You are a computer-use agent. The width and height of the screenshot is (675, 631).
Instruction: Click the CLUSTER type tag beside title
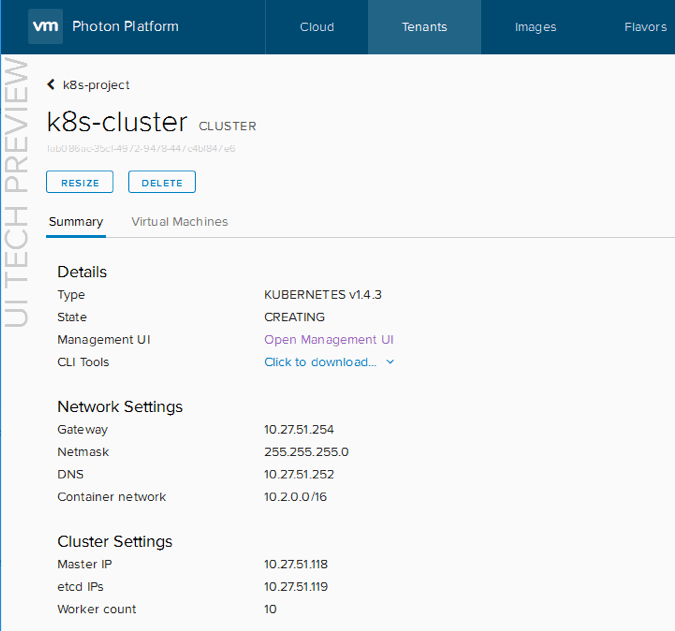[x=227, y=126]
